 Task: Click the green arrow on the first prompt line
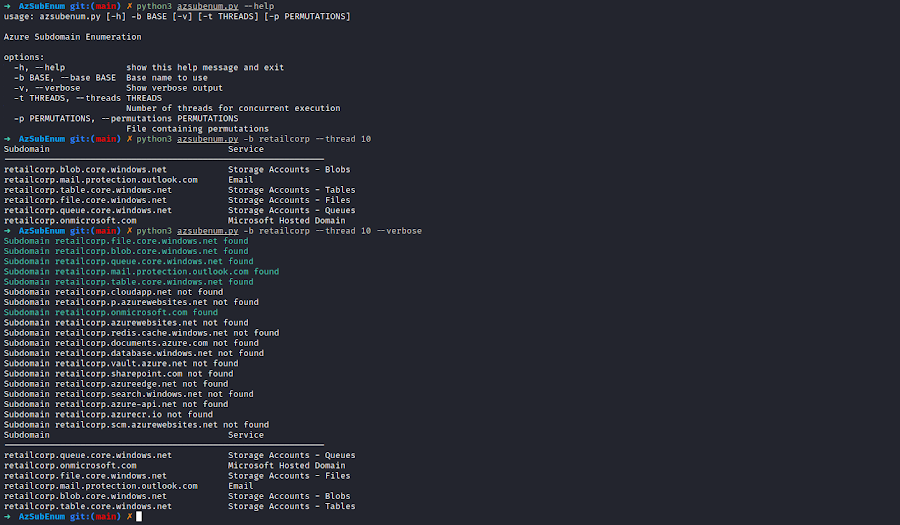(x=7, y=6)
